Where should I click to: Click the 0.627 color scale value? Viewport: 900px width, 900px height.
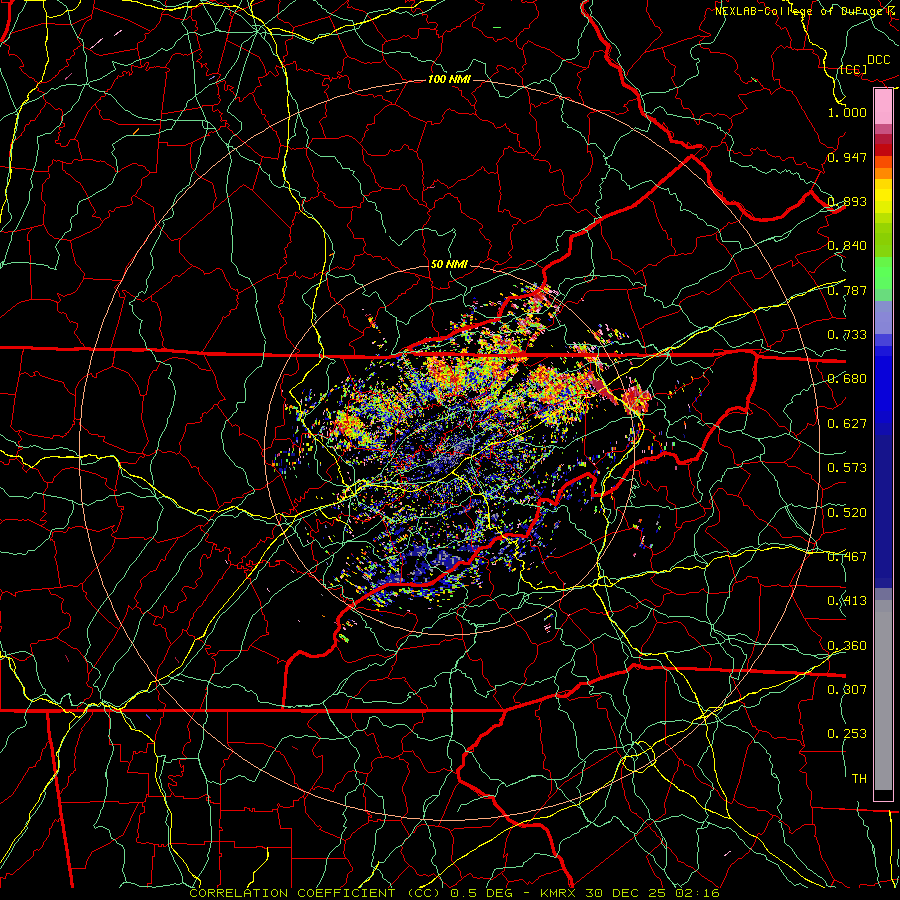847,424
